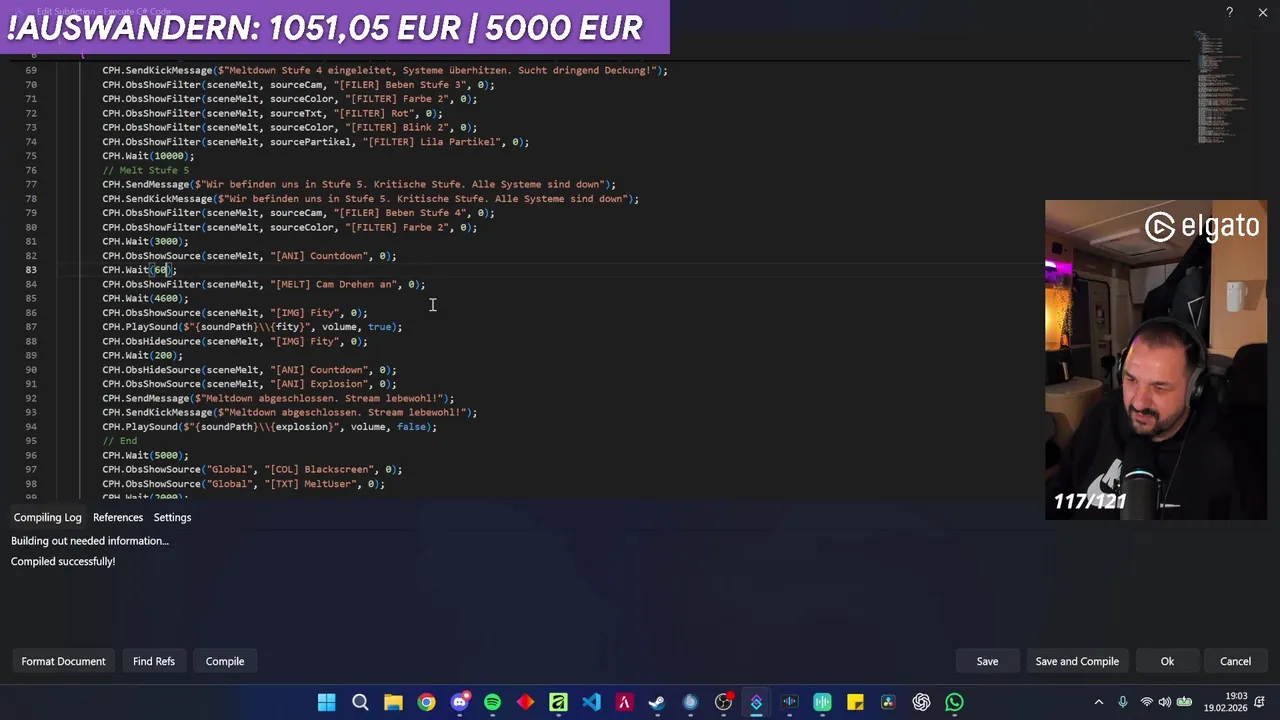Screen dimensions: 1280x720
Task: Switch to OBS Studio in taskbar
Action: [723, 702]
